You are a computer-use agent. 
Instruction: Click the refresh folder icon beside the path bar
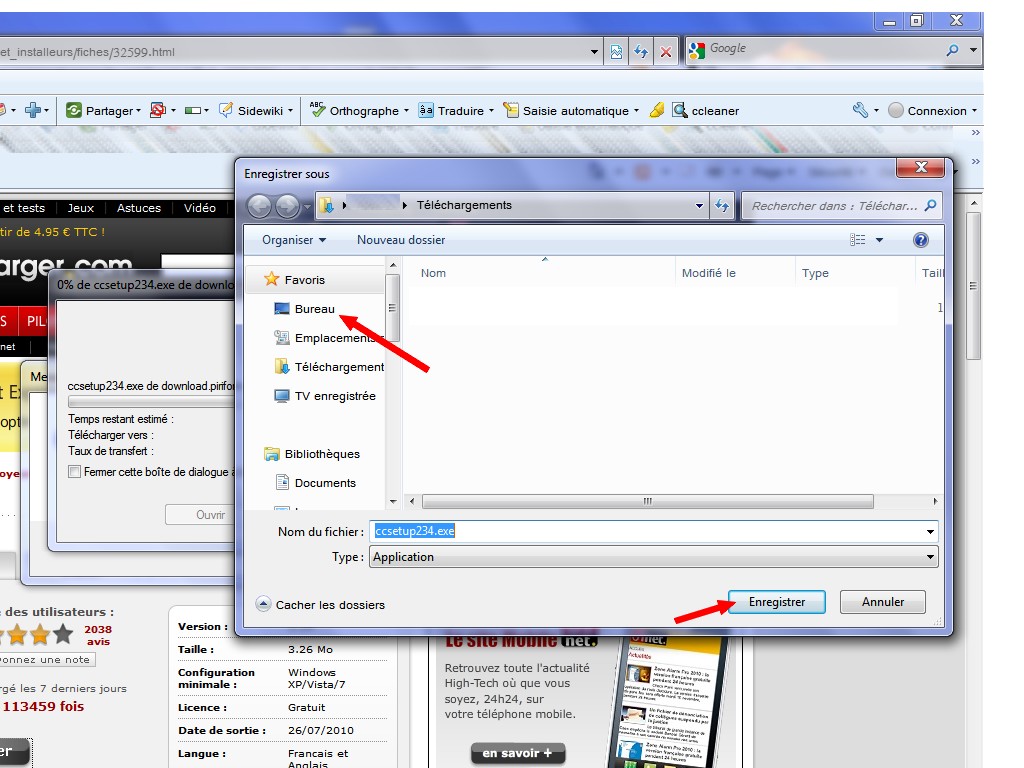[x=722, y=206]
